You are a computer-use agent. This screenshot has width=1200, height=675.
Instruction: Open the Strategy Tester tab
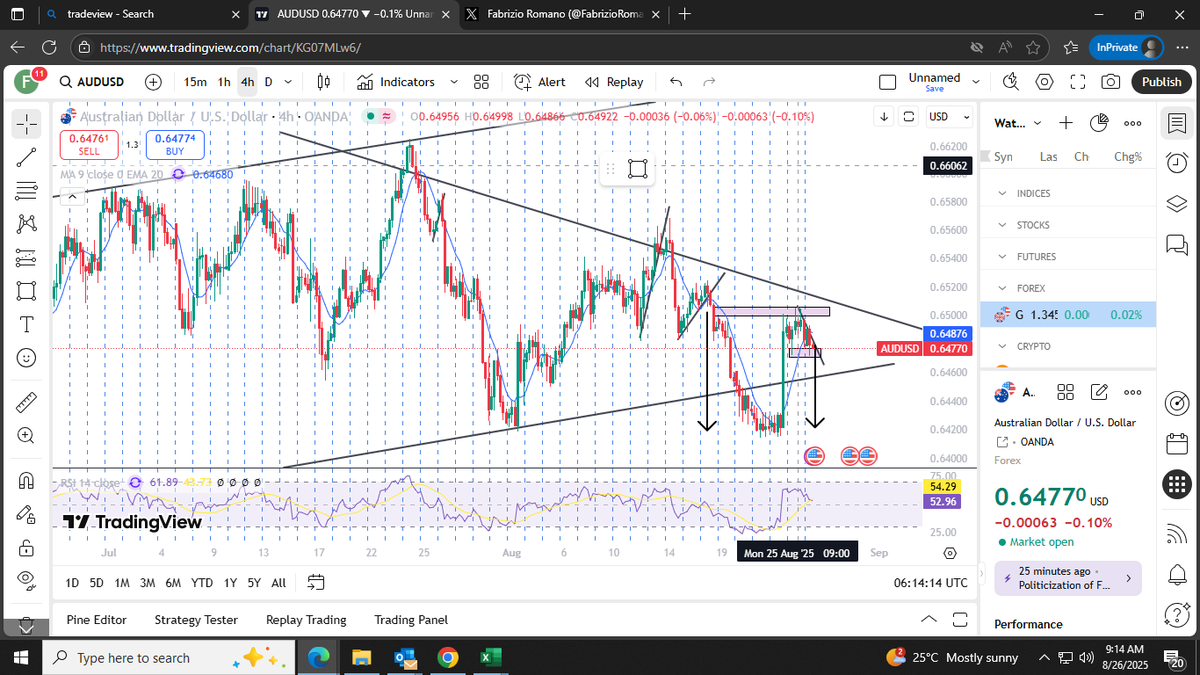(196, 620)
